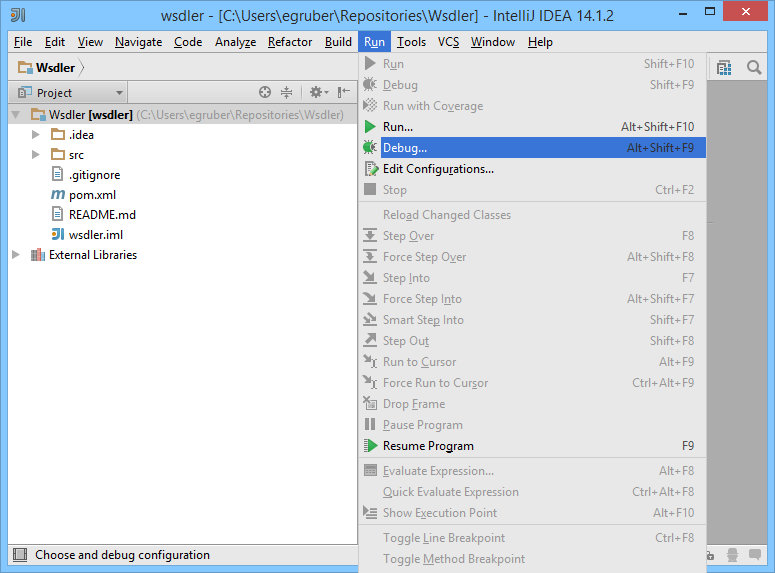The width and height of the screenshot is (775, 573).
Task: Click the wsdler.iml module file icon
Action: 58,234
